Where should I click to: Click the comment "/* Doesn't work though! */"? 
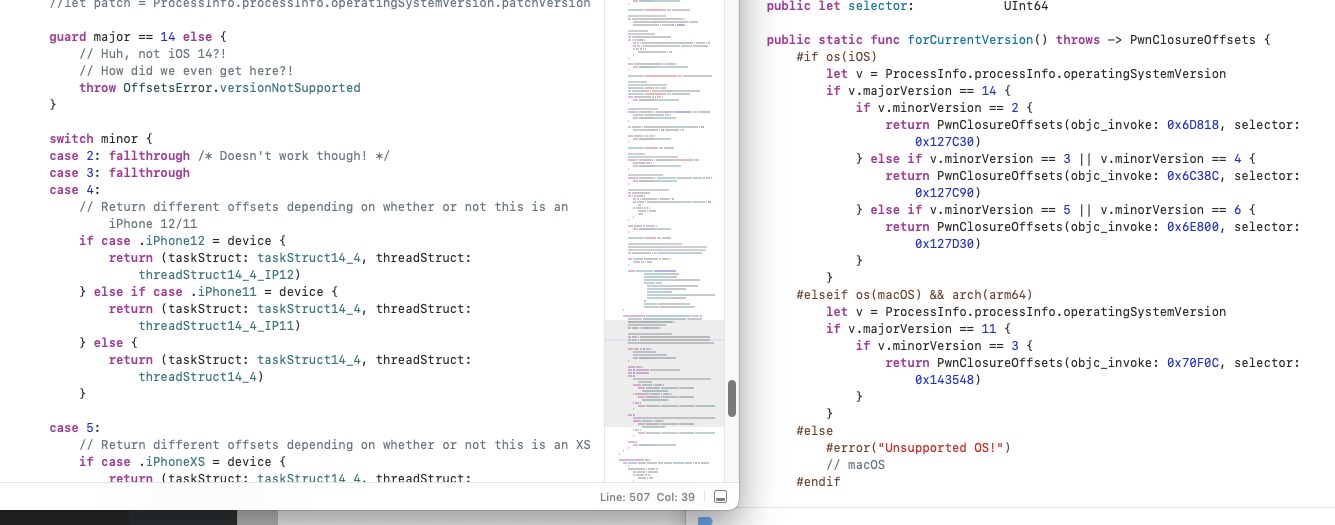(293, 156)
